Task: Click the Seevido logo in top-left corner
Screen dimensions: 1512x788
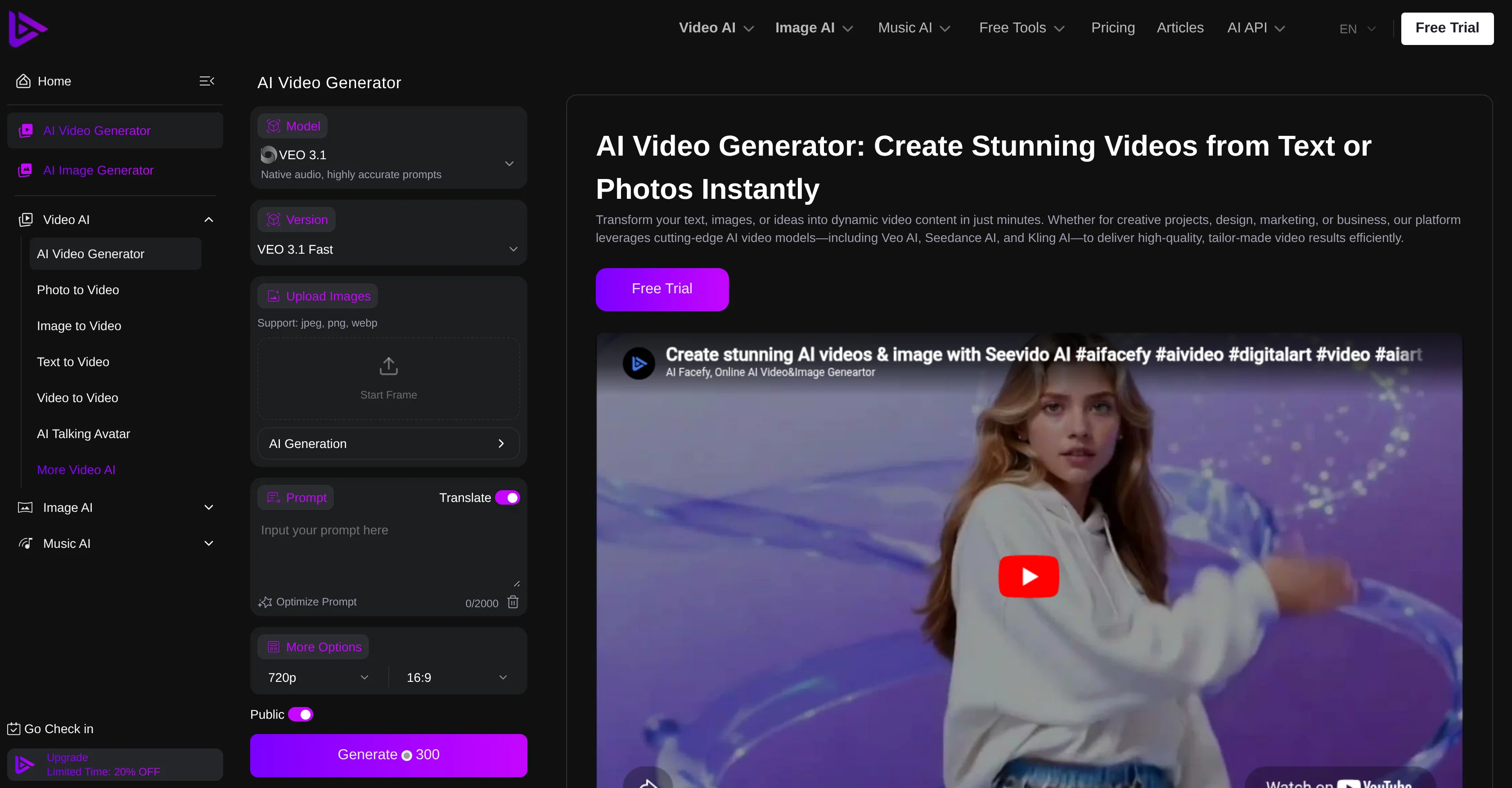Action: [x=27, y=28]
